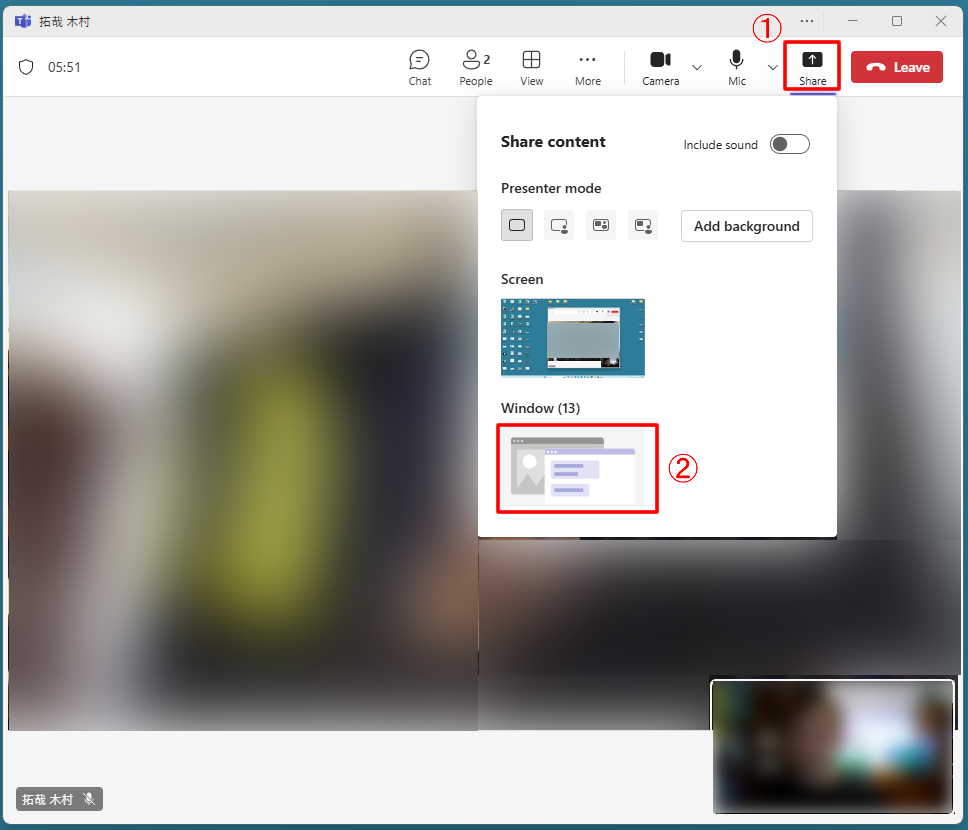Screen dimensions: 968x830
Task: Turn off the Camera
Action: (660, 67)
